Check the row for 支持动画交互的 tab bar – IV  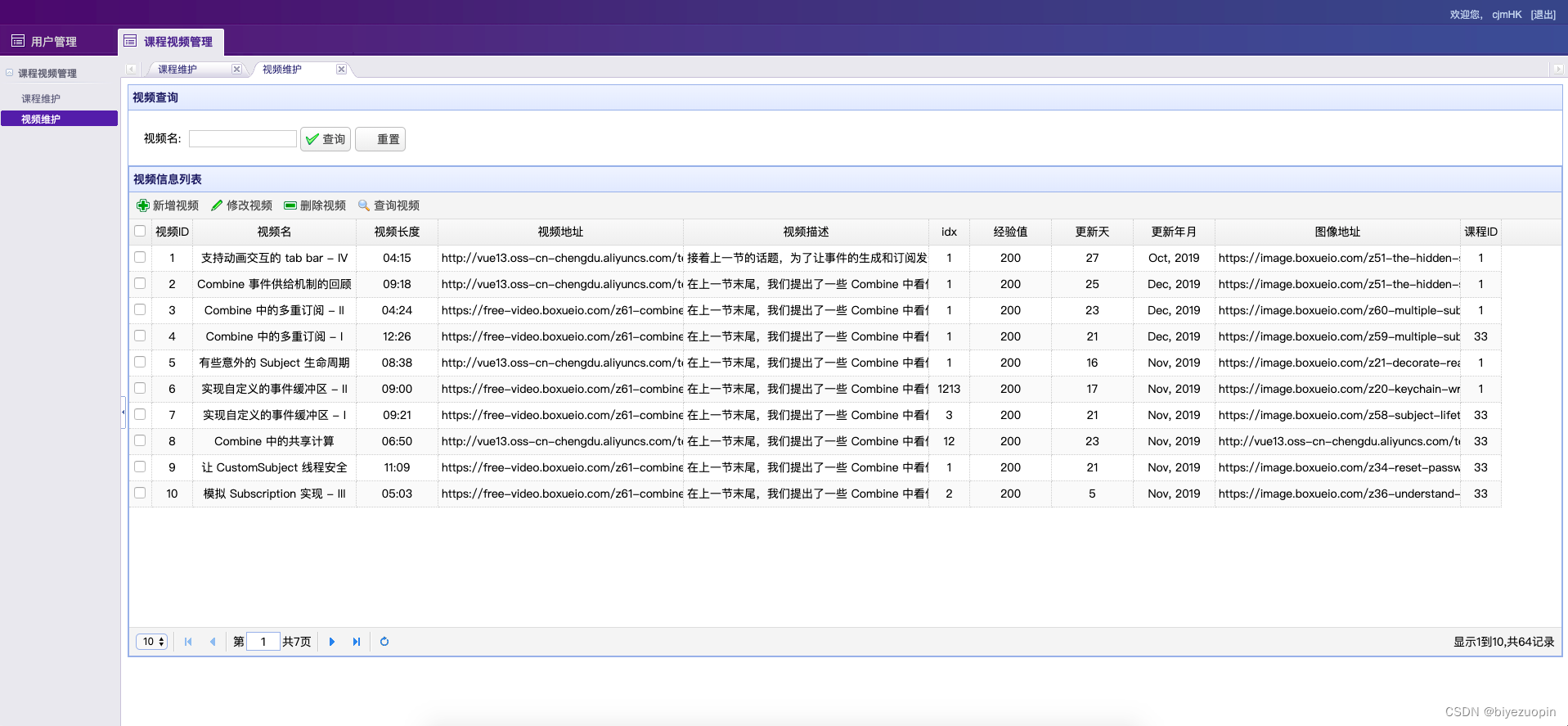coord(140,258)
